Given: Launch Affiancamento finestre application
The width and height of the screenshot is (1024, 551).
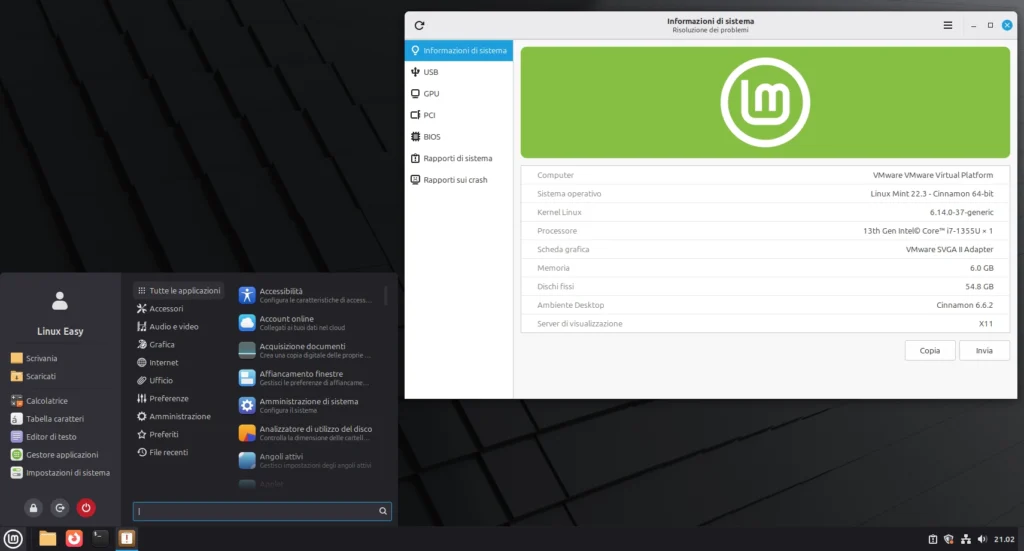Looking at the screenshot, I should click(308, 377).
